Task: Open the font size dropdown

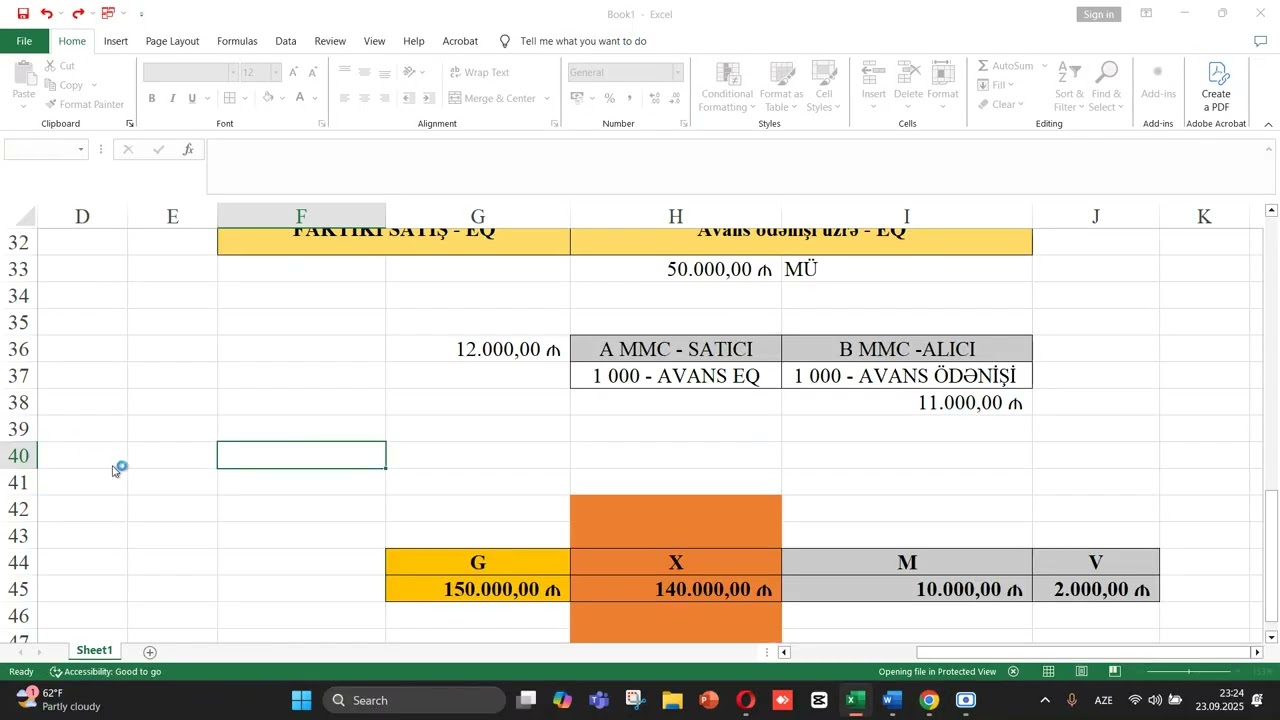Action: [x=275, y=72]
